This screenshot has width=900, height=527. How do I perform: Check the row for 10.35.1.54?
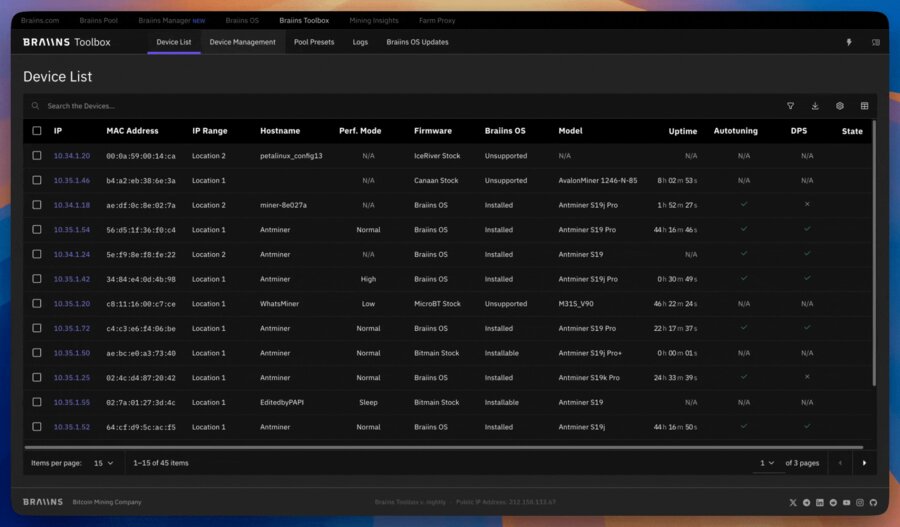pyautogui.click(x=37, y=230)
